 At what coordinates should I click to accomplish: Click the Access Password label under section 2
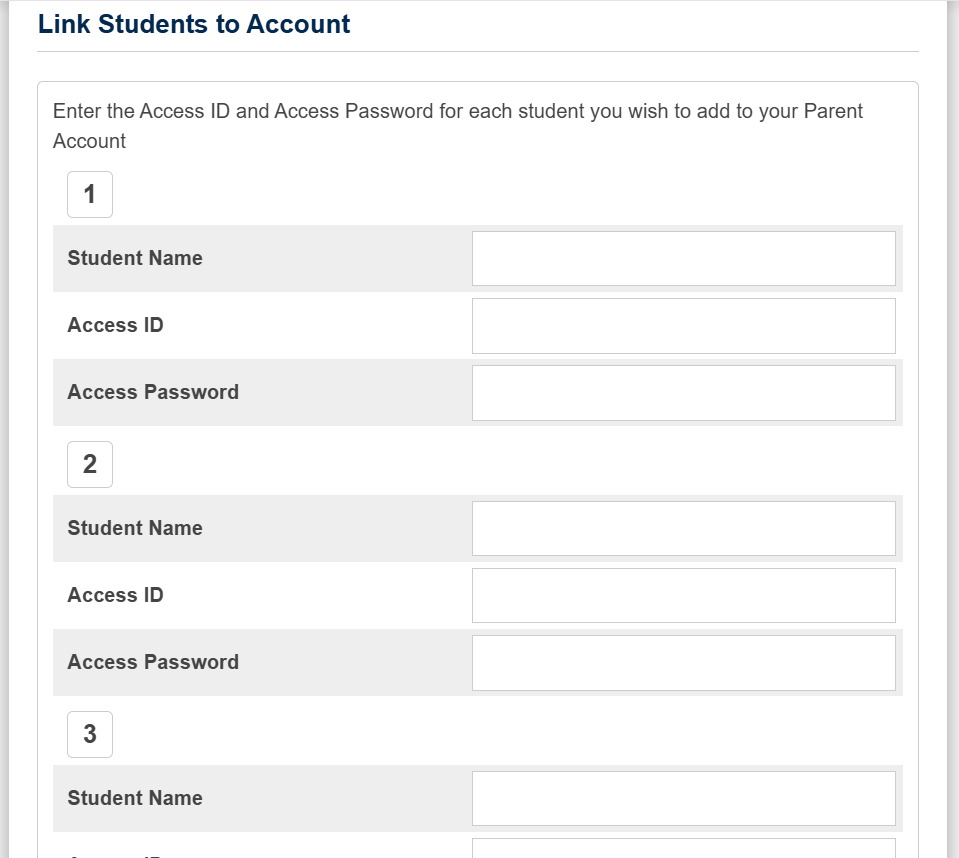click(x=153, y=662)
